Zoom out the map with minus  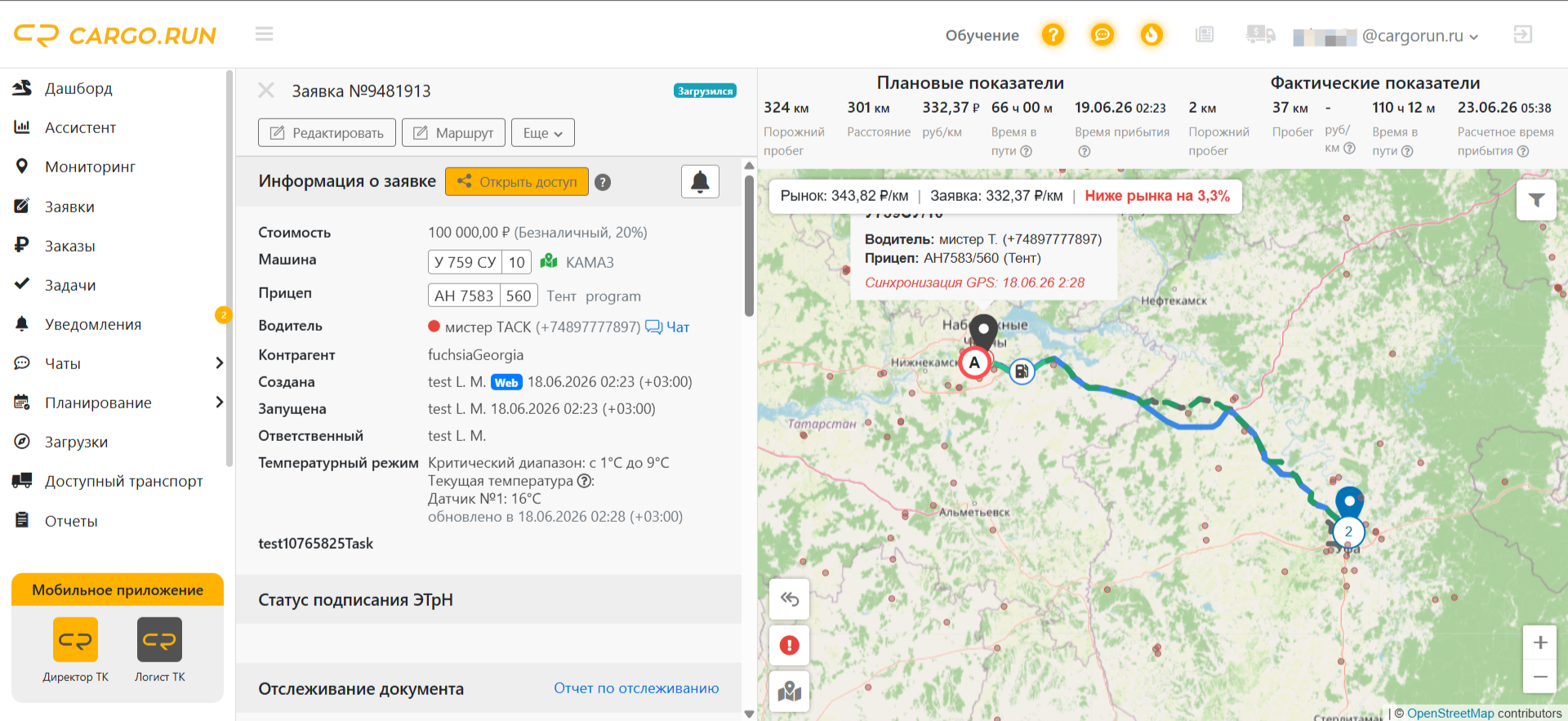click(x=1539, y=677)
